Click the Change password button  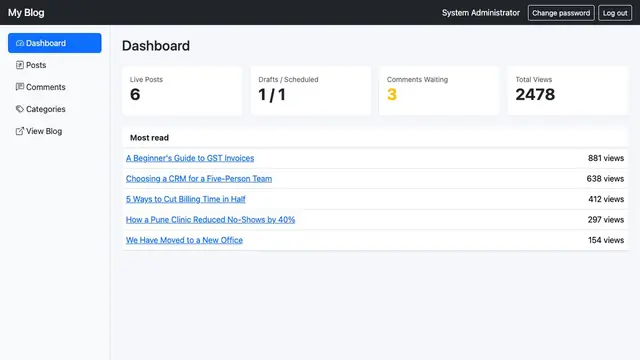point(561,13)
